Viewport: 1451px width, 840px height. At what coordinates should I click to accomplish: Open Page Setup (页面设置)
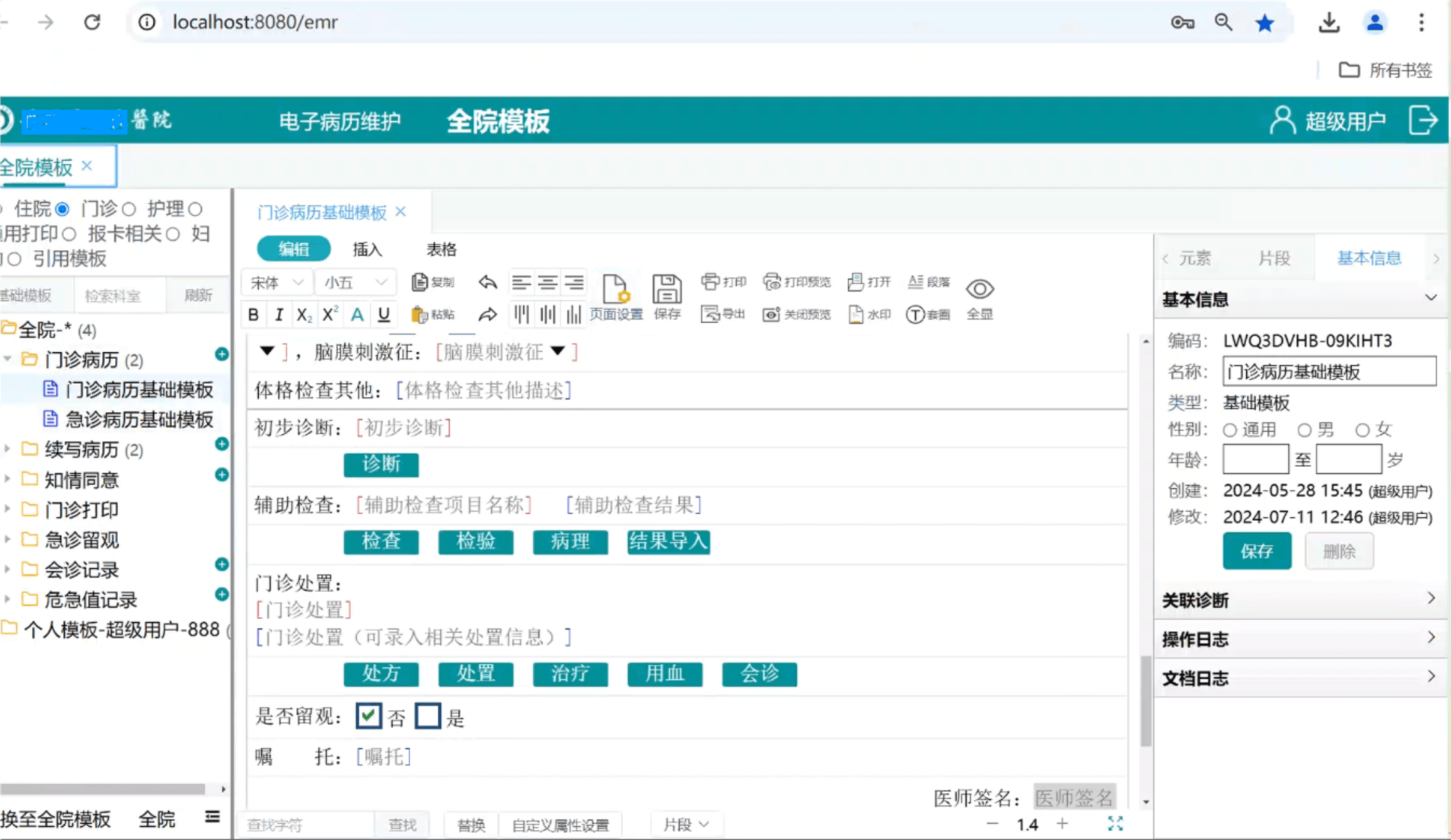(x=616, y=298)
